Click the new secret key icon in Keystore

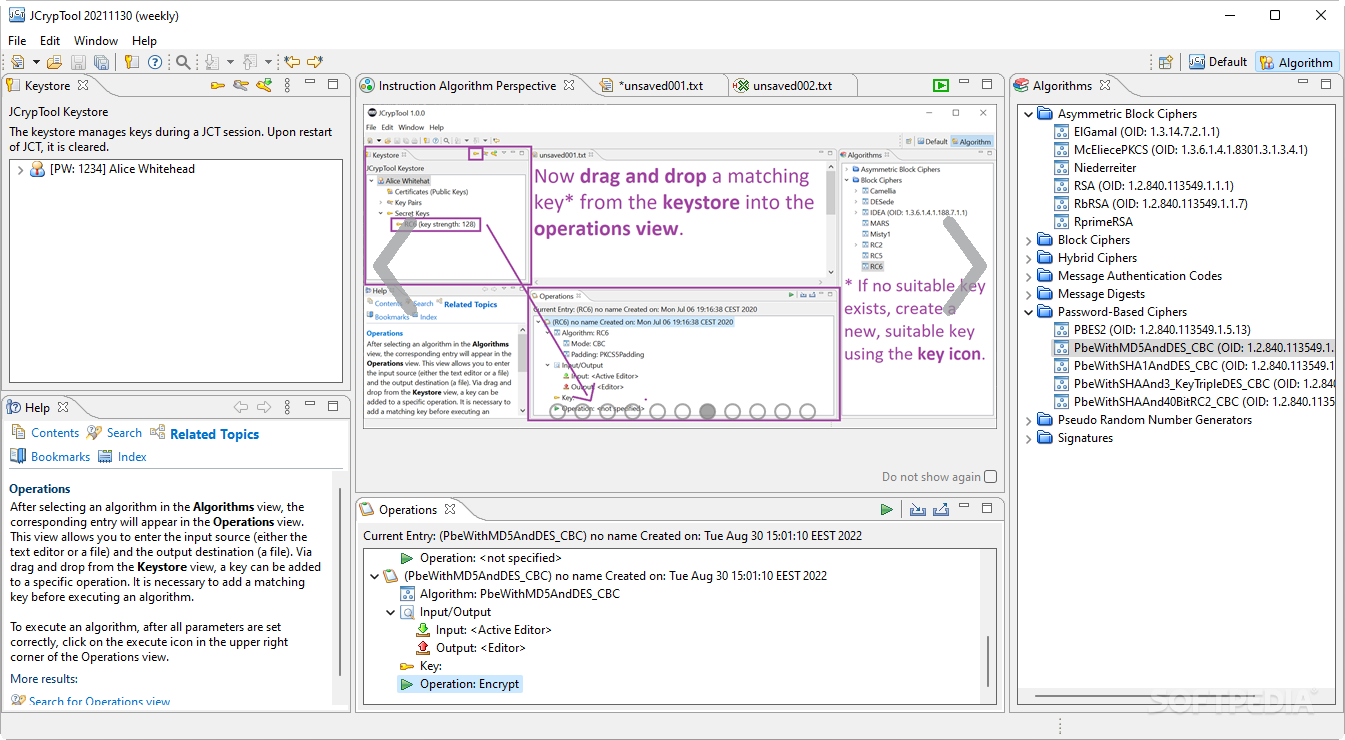(218, 85)
